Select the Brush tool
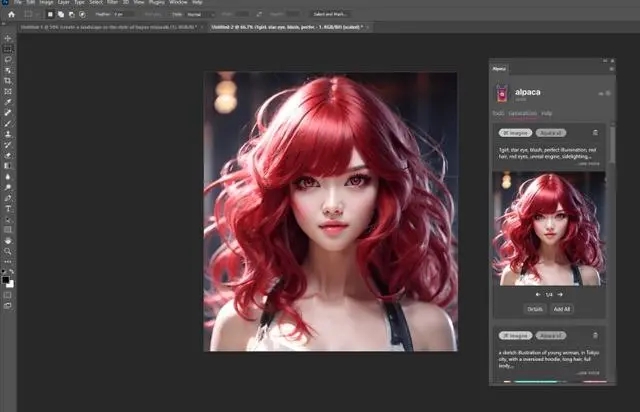640x412 pixels. (x=8, y=123)
